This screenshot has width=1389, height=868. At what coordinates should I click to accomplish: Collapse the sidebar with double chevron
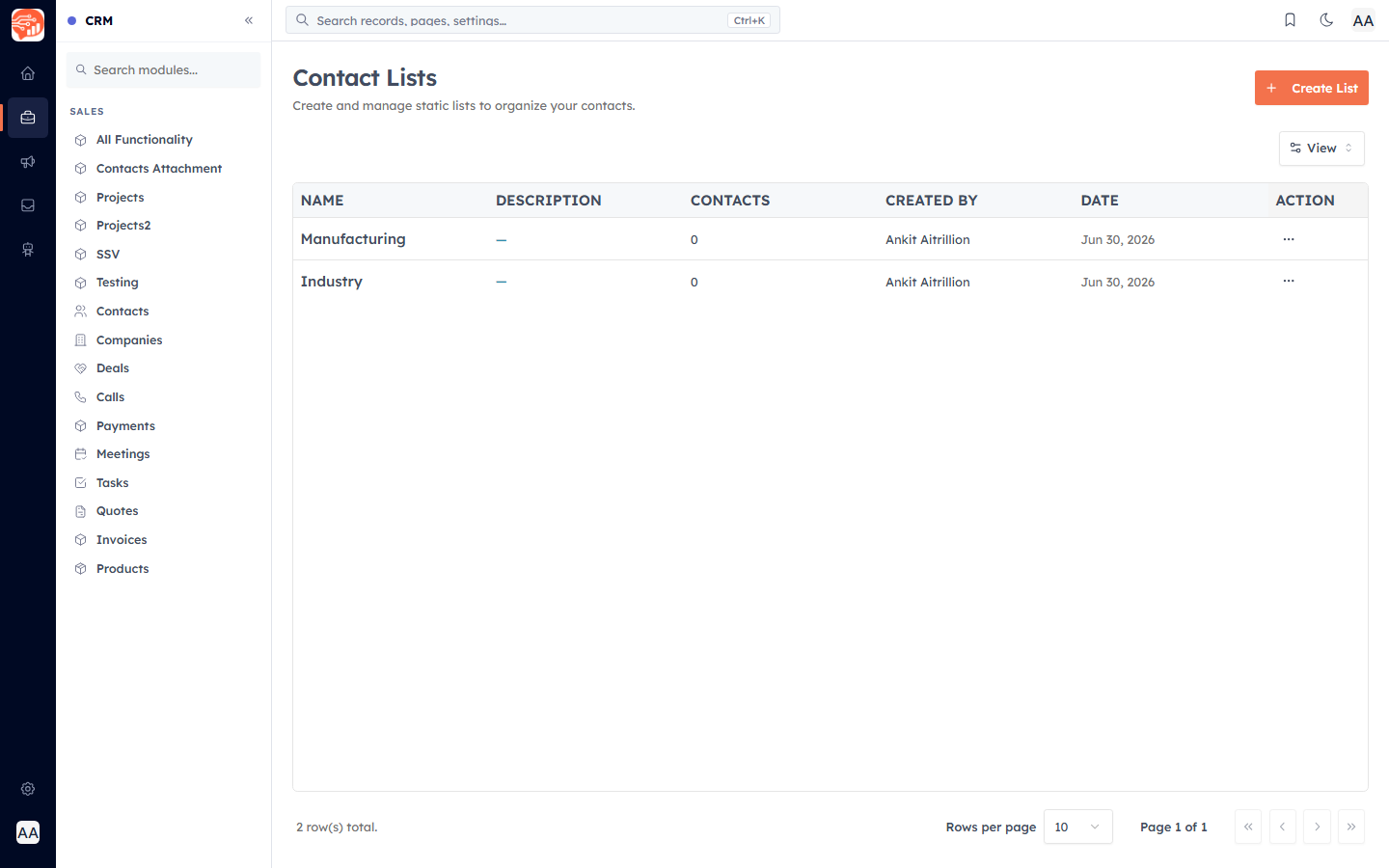(x=249, y=20)
